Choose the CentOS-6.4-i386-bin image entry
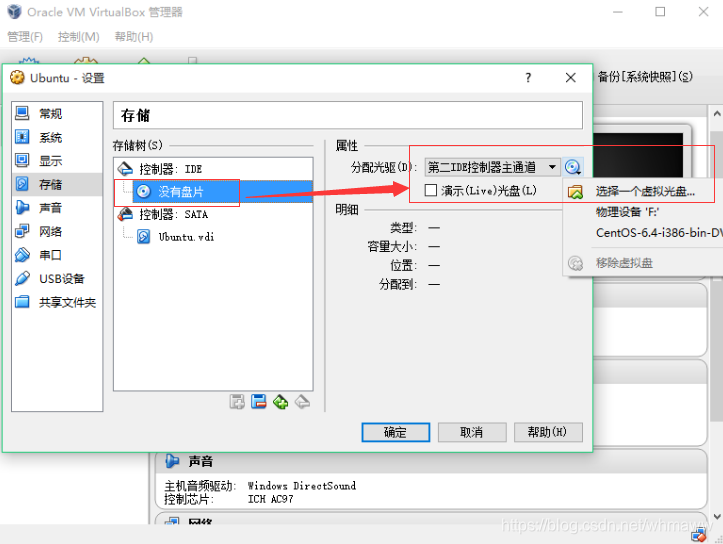The width and height of the screenshot is (723, 544). tap(643, 232)
